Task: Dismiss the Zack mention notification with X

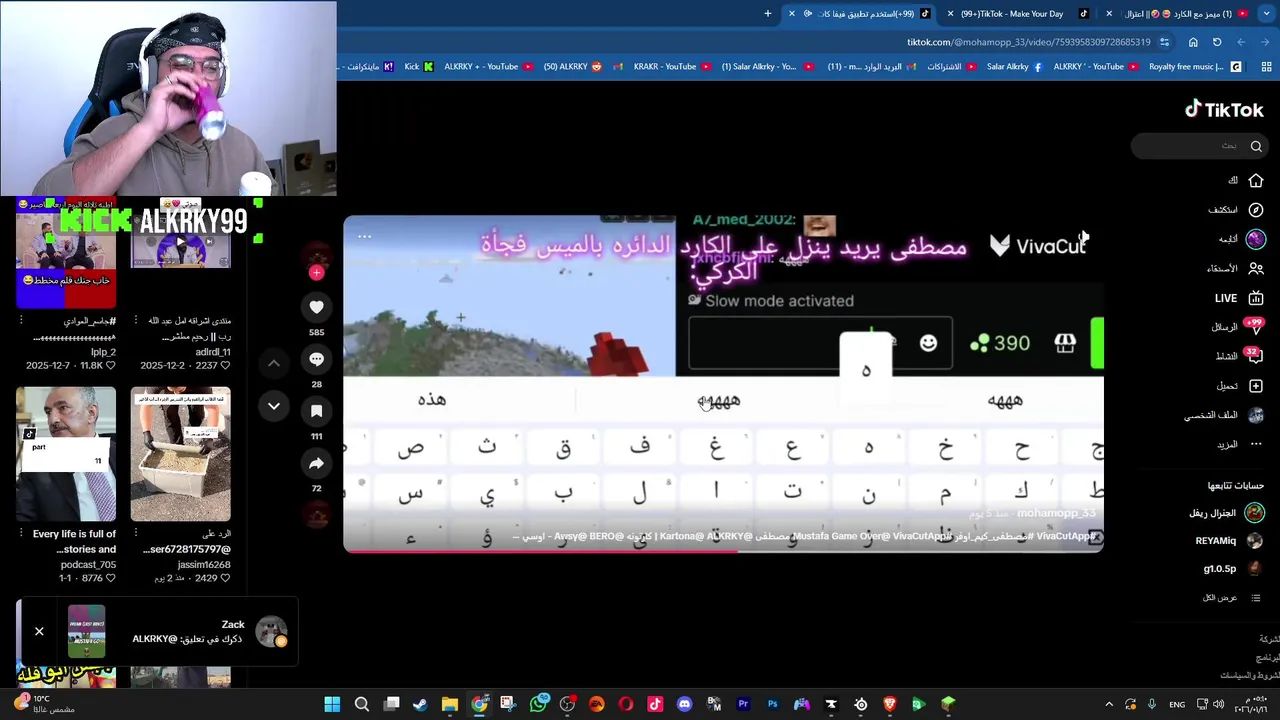Action: point(39,632)
